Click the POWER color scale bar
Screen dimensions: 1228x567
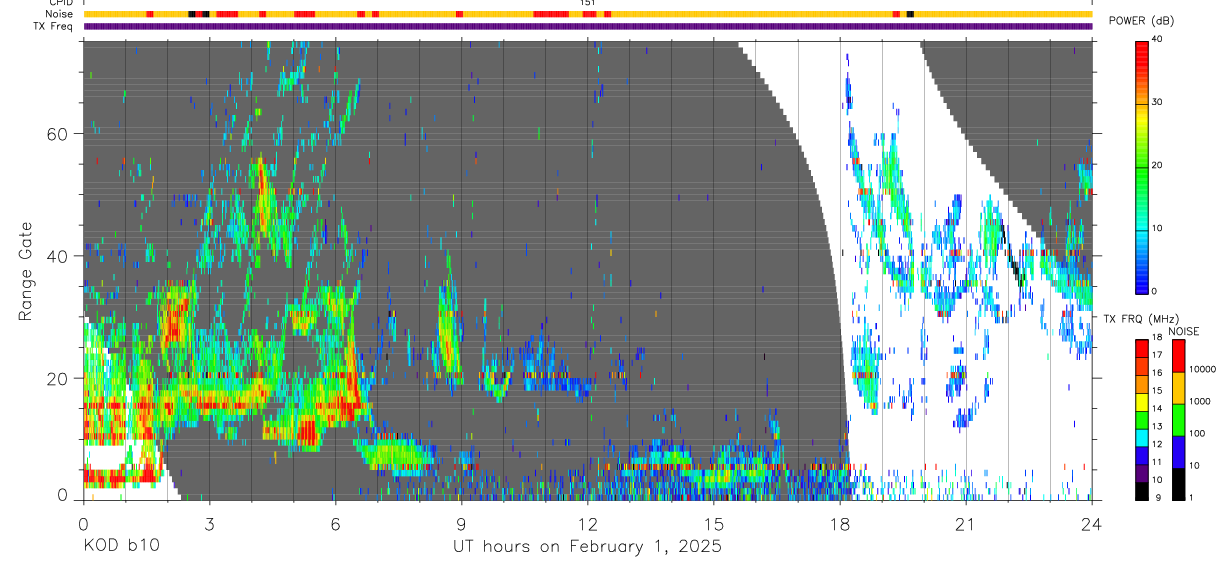1142,166
